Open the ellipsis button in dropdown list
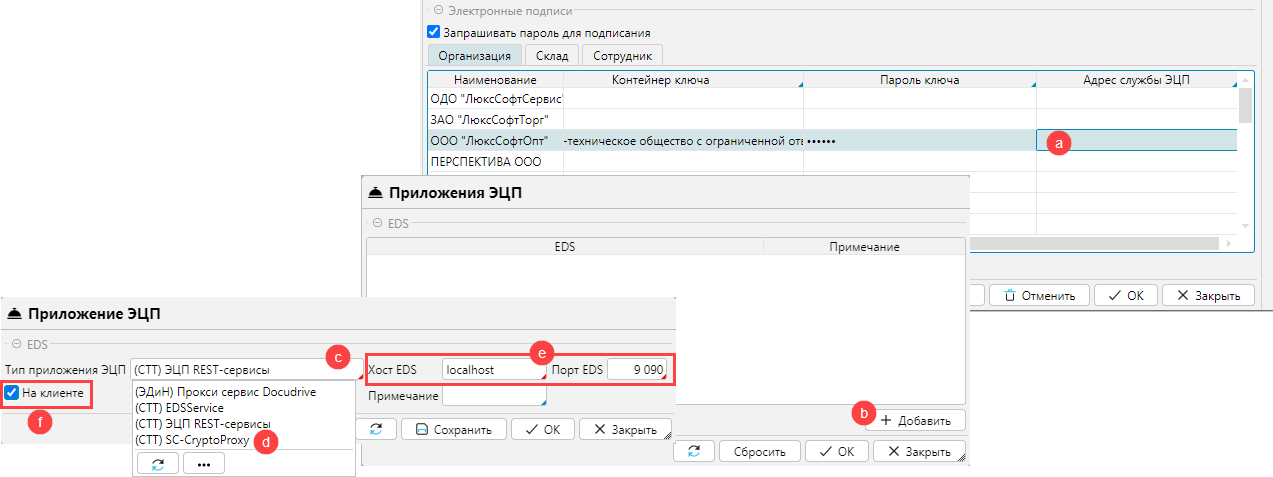 203,463
